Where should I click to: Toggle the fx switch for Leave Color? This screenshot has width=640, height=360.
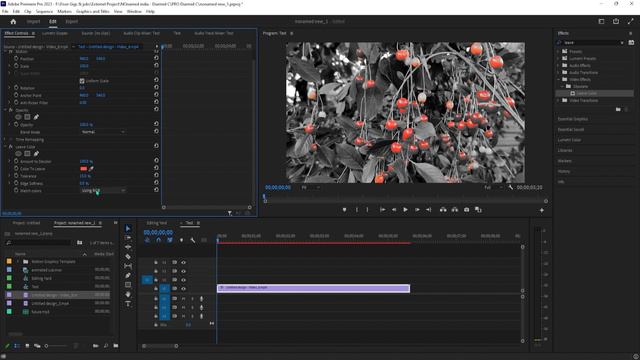point(11,147)
